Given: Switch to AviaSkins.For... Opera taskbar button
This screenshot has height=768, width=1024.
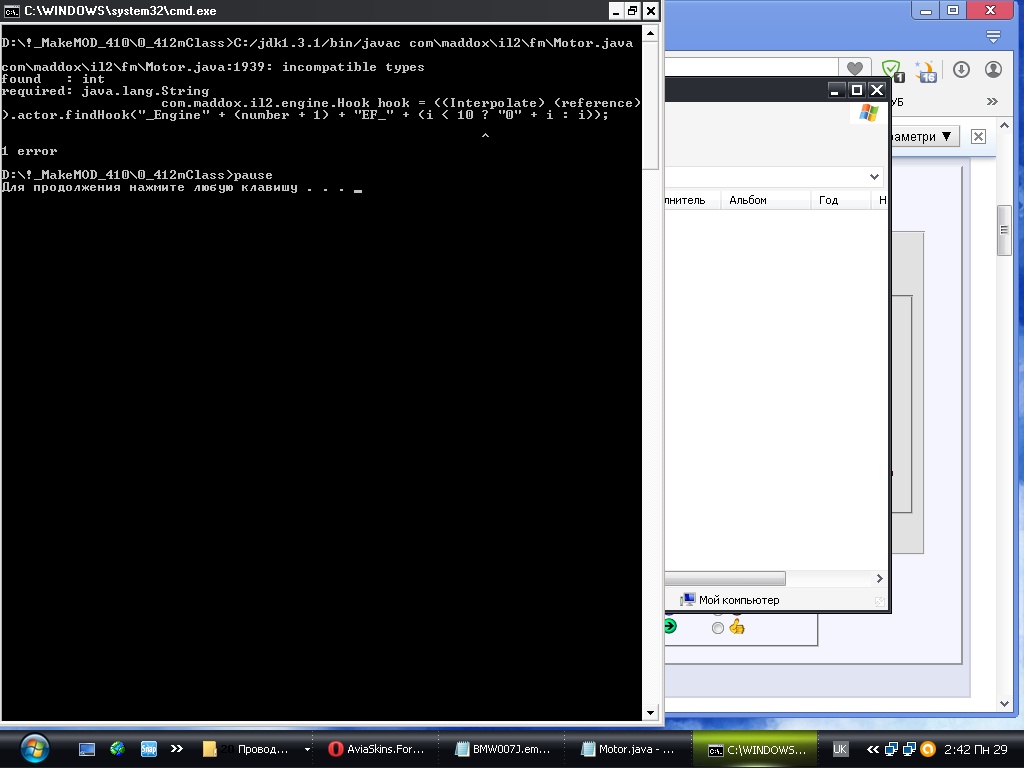Looking at the screenshot, I should 377,749.
